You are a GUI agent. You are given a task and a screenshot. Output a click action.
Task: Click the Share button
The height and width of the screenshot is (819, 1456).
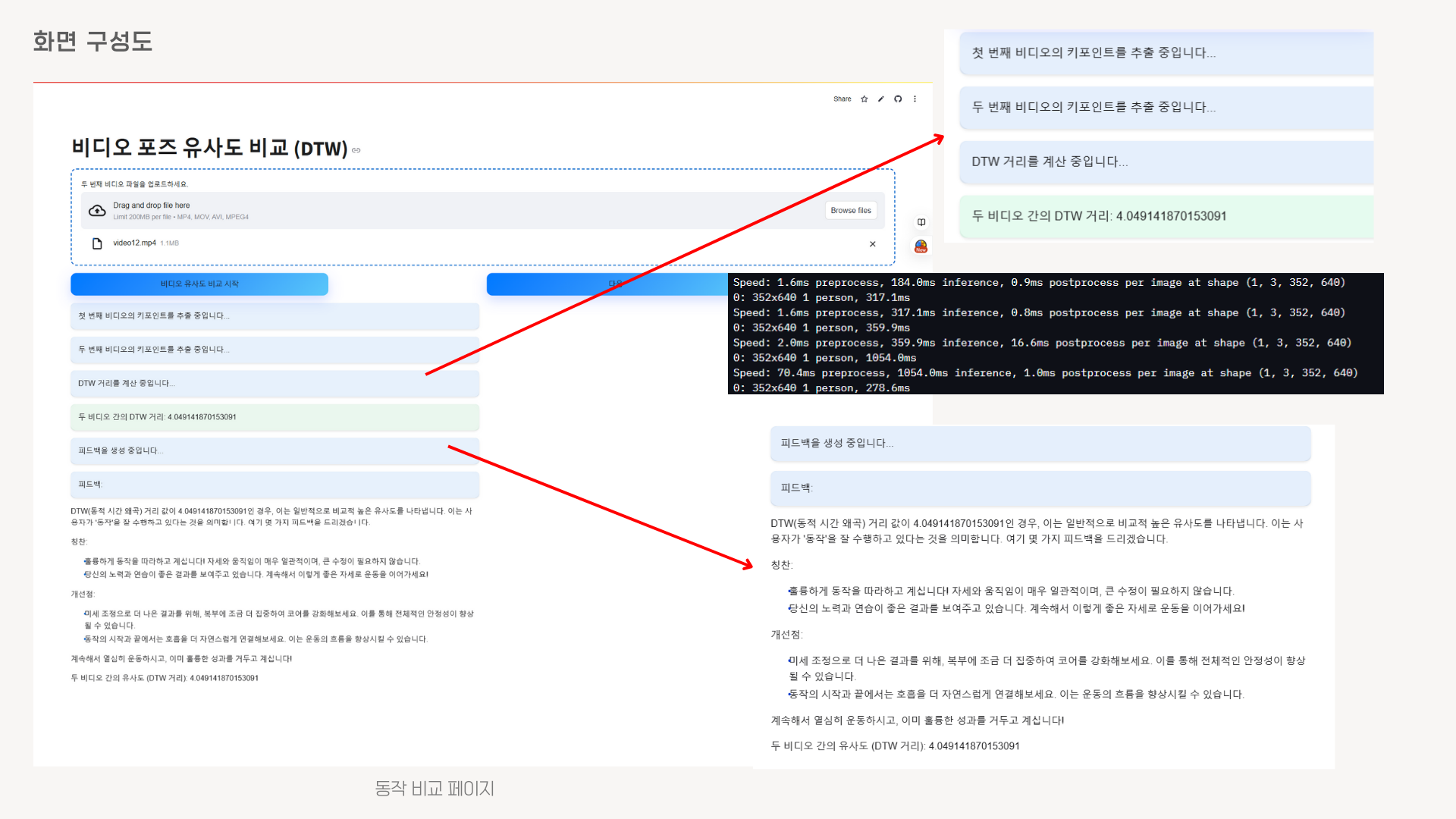click(x=842, y=99)
